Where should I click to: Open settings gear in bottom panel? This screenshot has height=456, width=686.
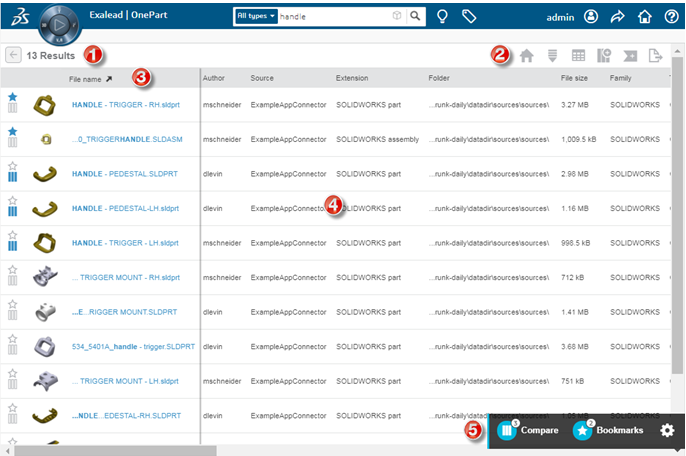point(667,431)
